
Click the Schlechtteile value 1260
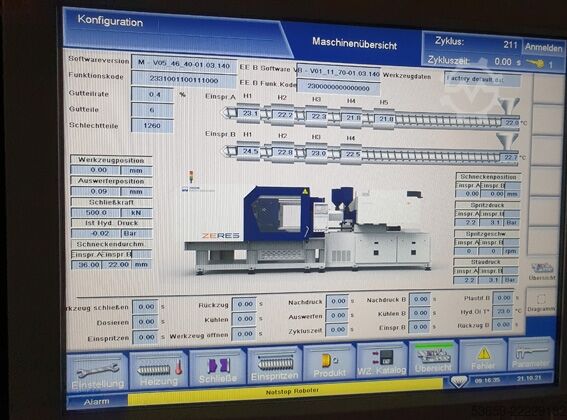tap(152, 126)
